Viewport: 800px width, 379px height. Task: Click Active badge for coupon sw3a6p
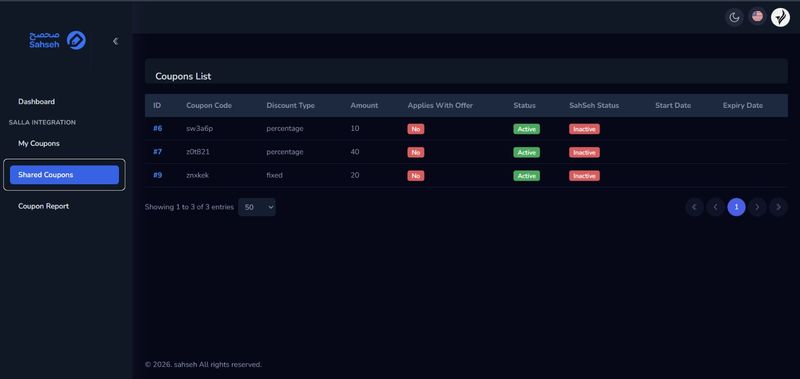527,129
